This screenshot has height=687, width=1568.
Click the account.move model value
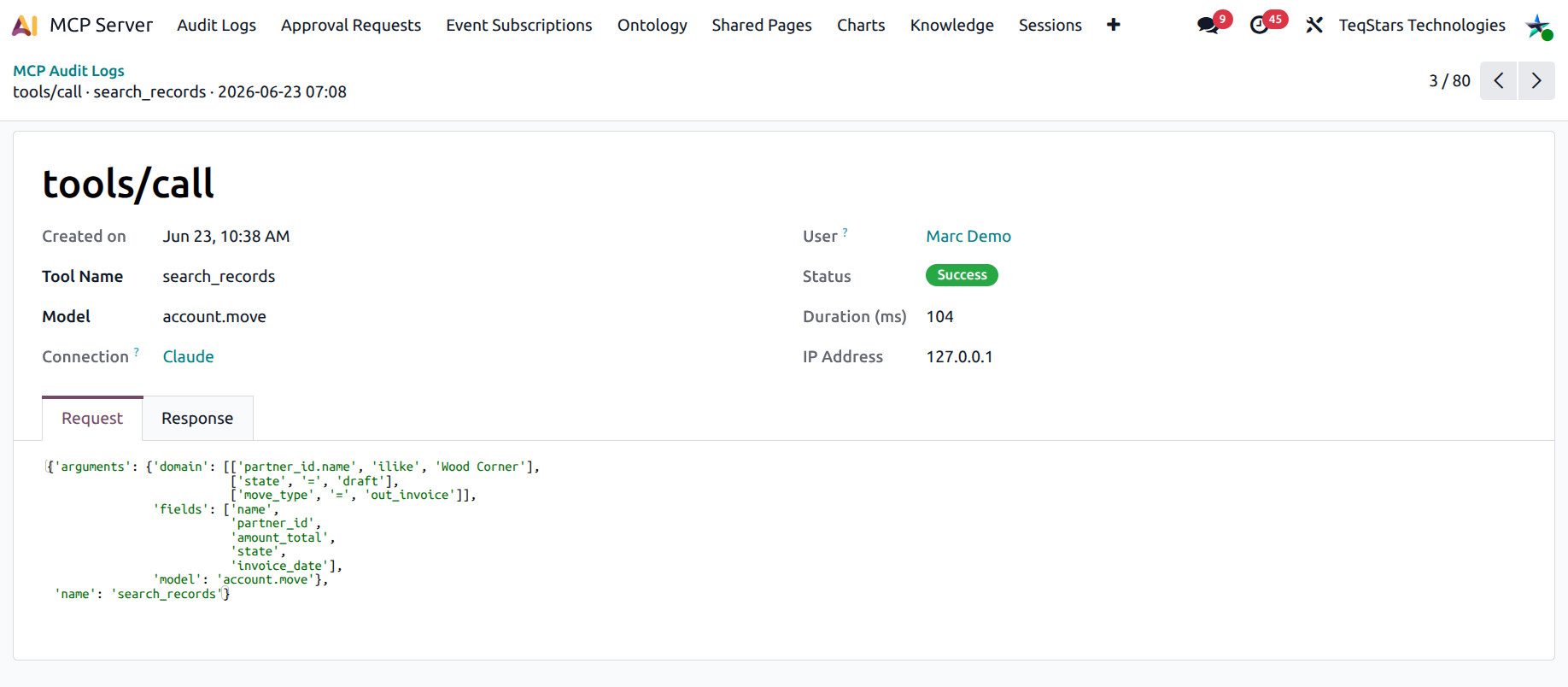coord(214,316)
